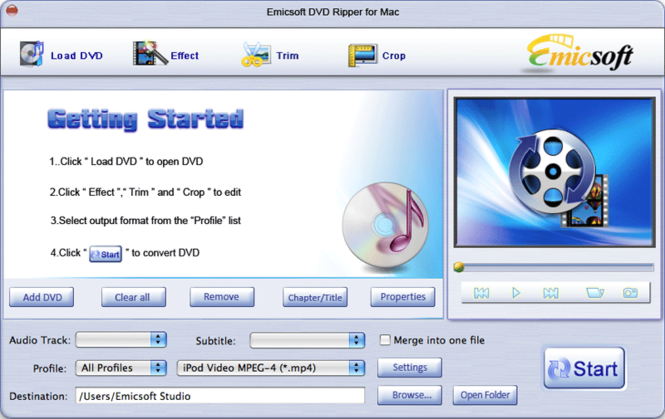
Task: Click the Destination path field
Action: 220,395
